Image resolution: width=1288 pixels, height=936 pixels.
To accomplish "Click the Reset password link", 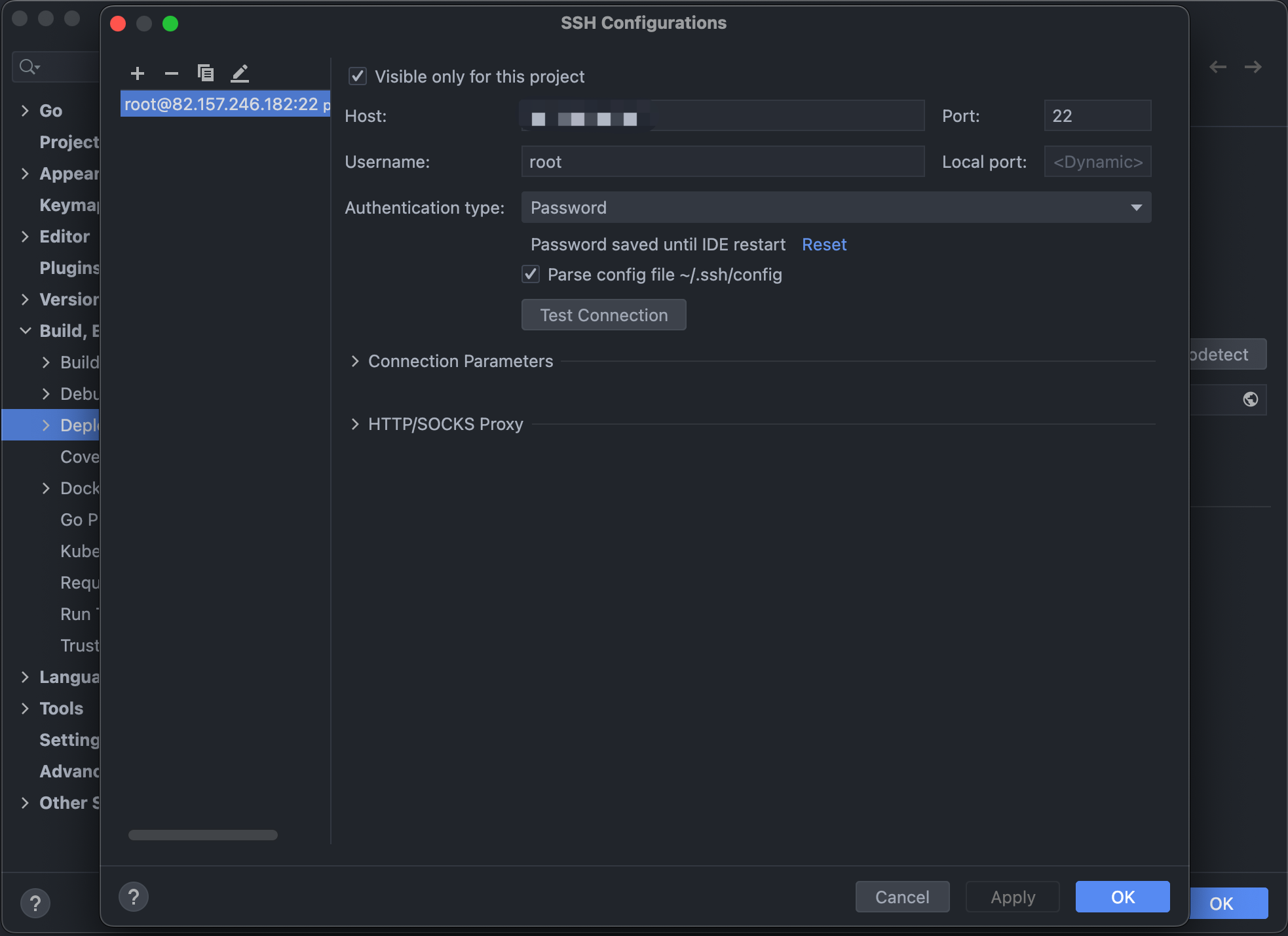I will 824,244.
